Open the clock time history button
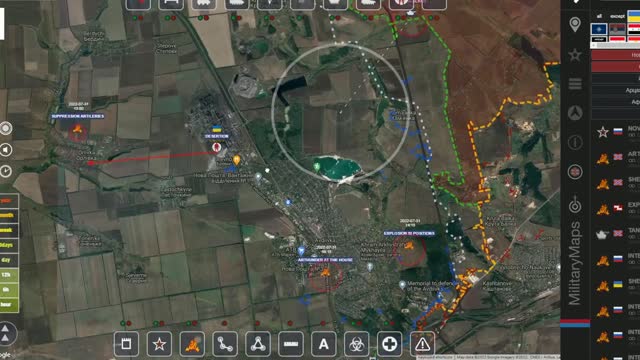The width and height of the screenshot is (640, 360). coord(6,171)
